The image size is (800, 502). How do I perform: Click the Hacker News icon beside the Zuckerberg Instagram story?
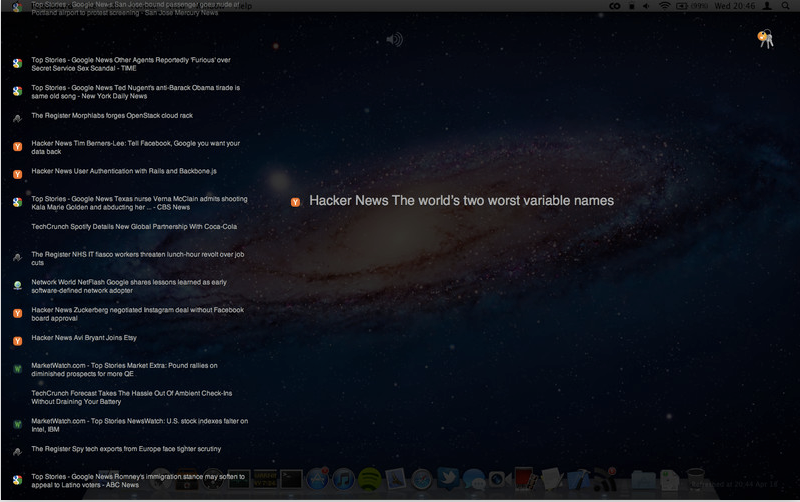tap(17, 313)
